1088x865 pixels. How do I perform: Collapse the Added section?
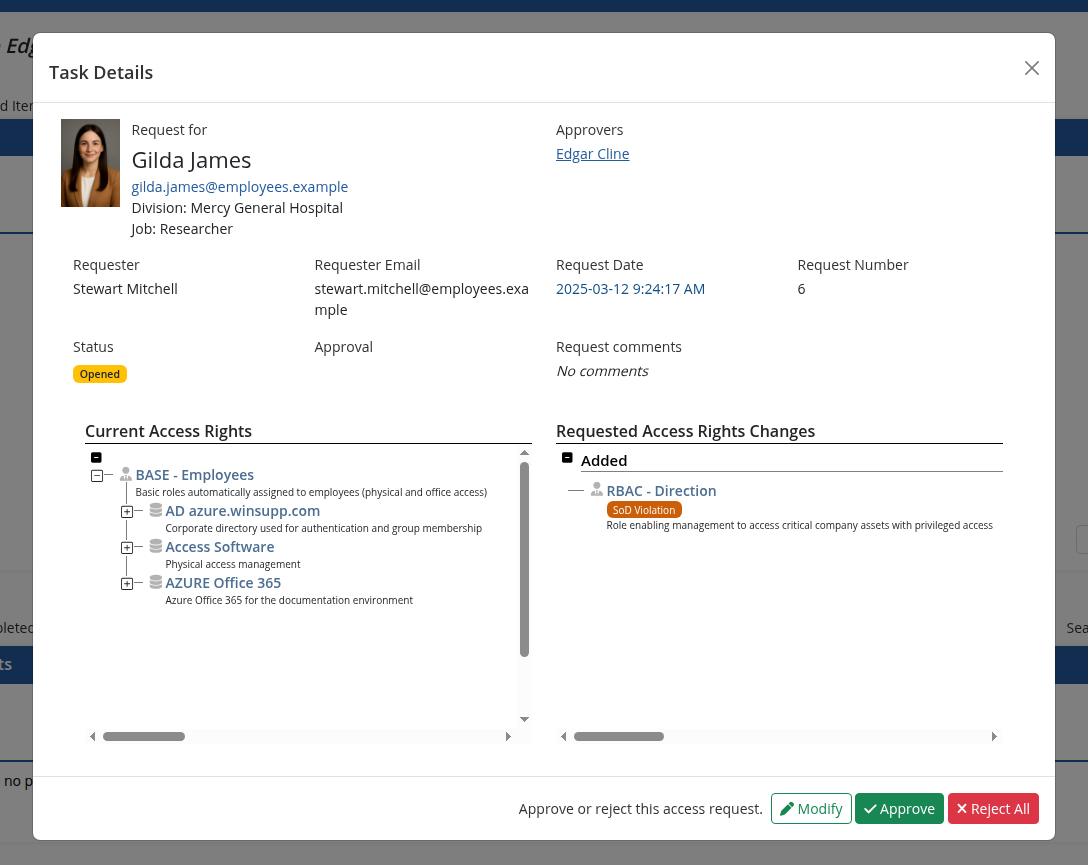pyautogui.click(x=567, y=458)
